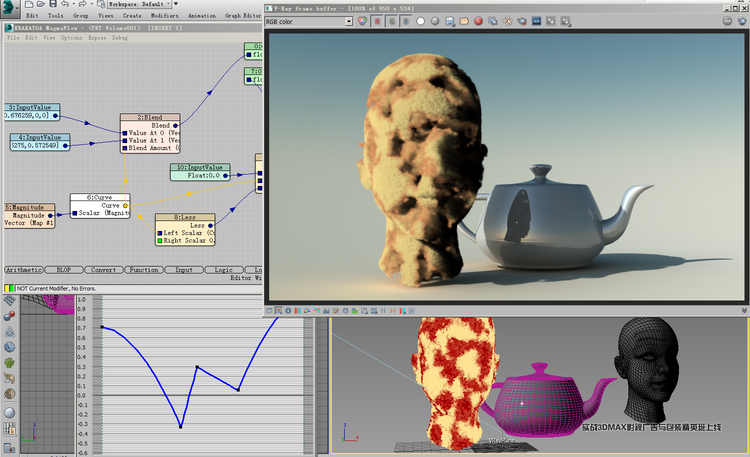
Task: Select the Function node category
Action: pyautogui.click(x=144, y=270)
